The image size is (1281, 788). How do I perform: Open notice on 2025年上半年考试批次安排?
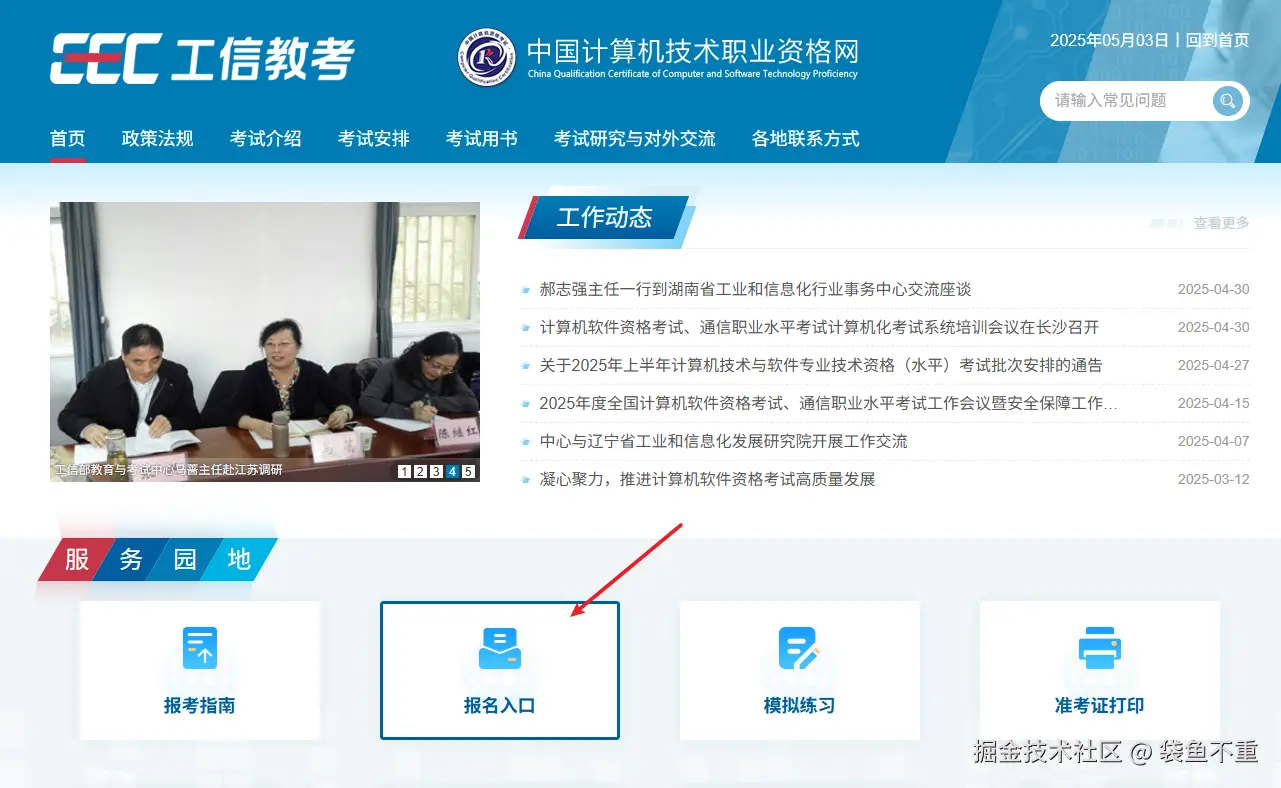(821, 365)
